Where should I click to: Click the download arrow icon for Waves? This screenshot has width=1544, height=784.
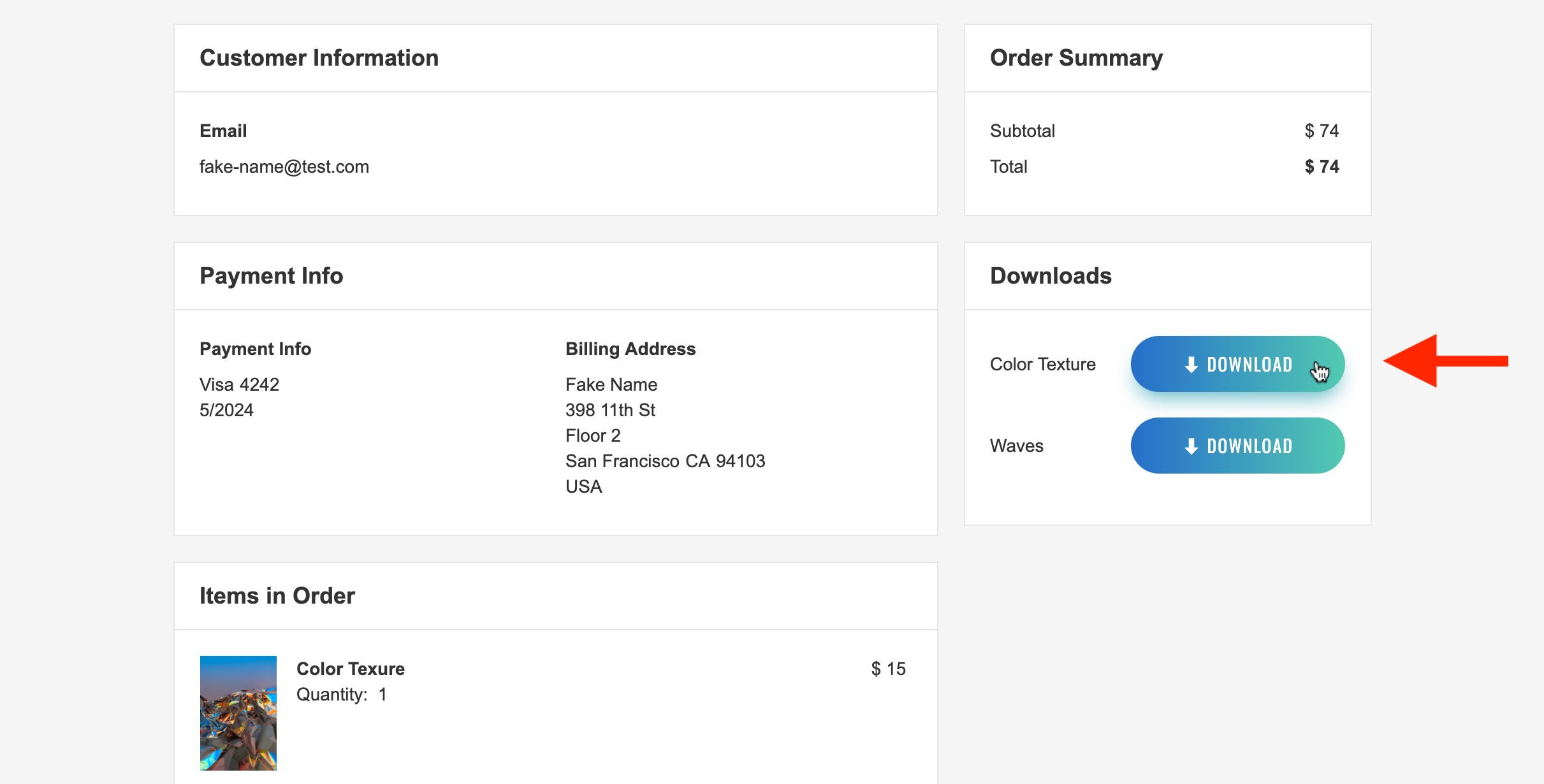1191,446
